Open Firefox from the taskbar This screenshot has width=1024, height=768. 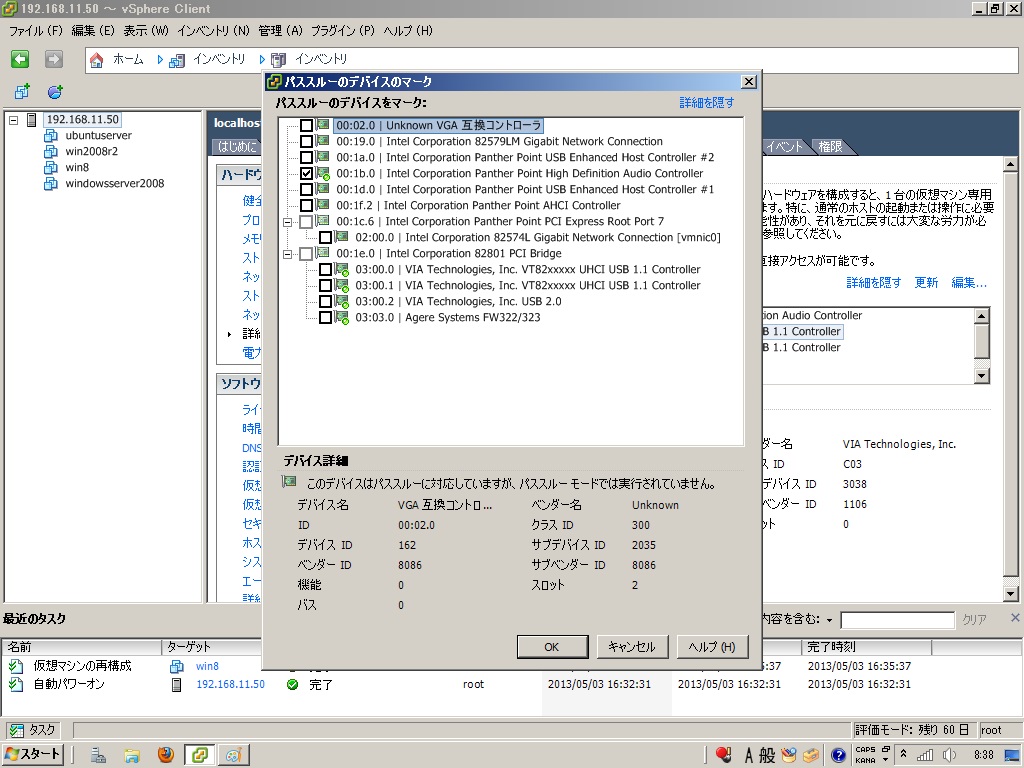165,755
